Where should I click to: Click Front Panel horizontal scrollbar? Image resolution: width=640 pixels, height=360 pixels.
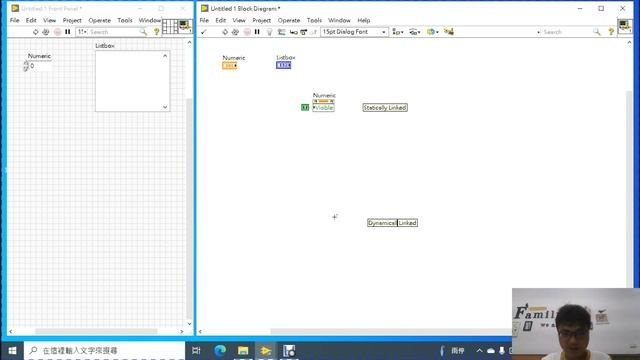[x=96, y=331]
